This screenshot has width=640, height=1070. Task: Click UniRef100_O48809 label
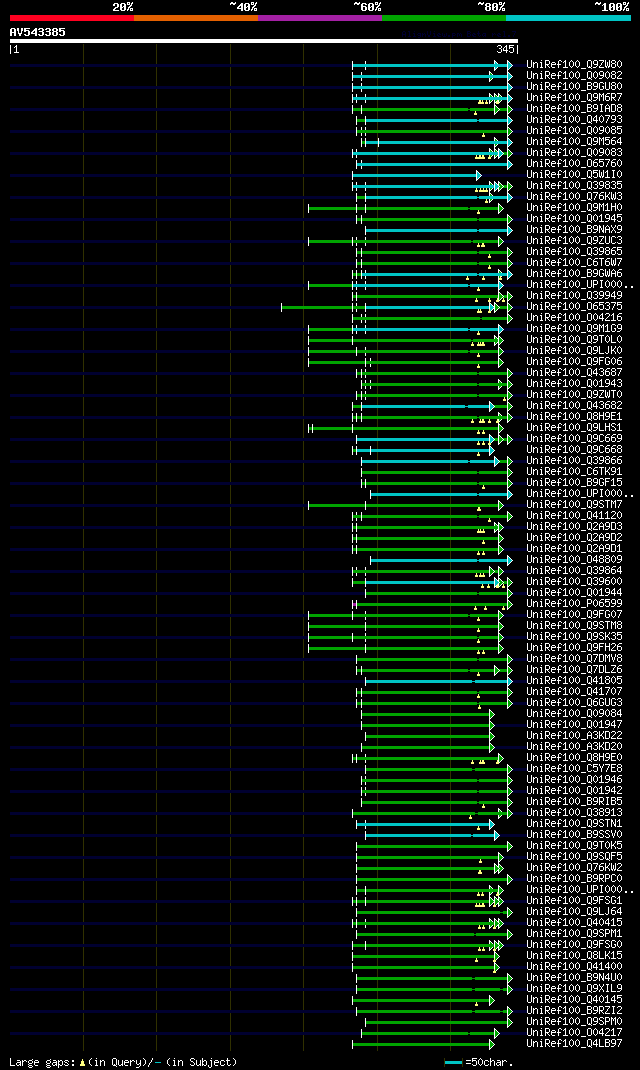click(x=574, y=560)
